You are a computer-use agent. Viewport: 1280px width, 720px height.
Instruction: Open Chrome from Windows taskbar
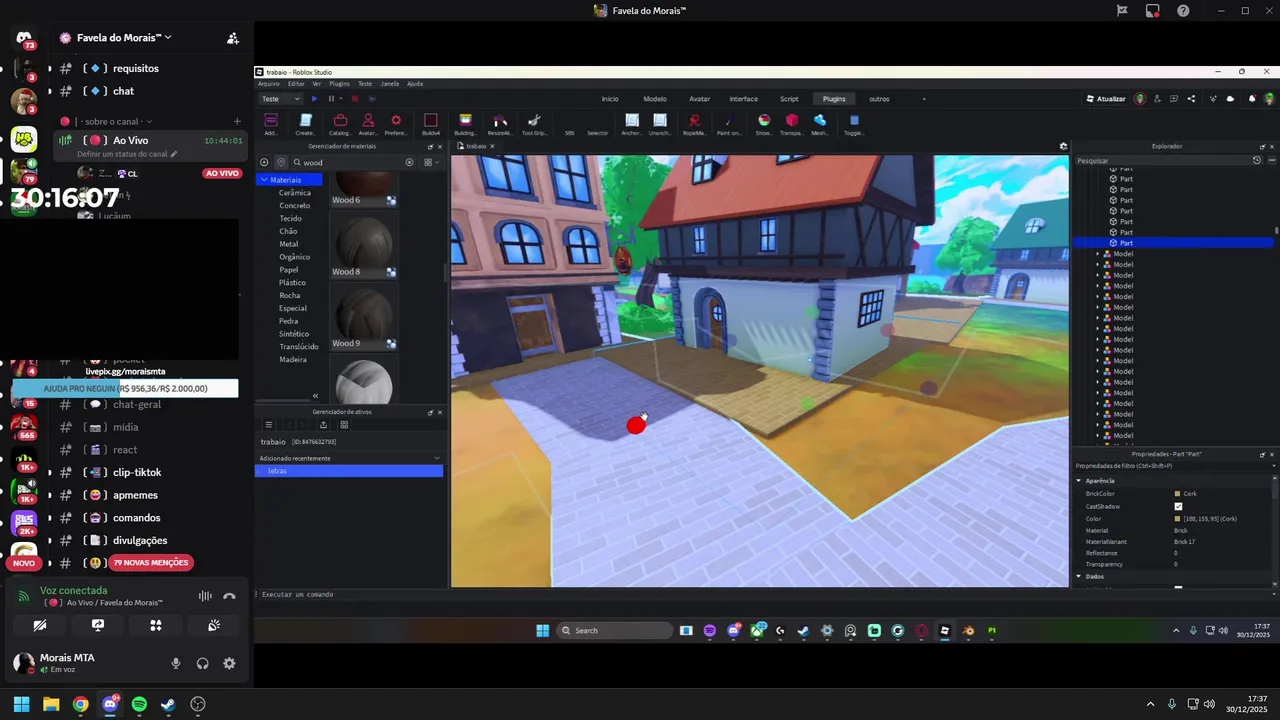click(80, 704)
